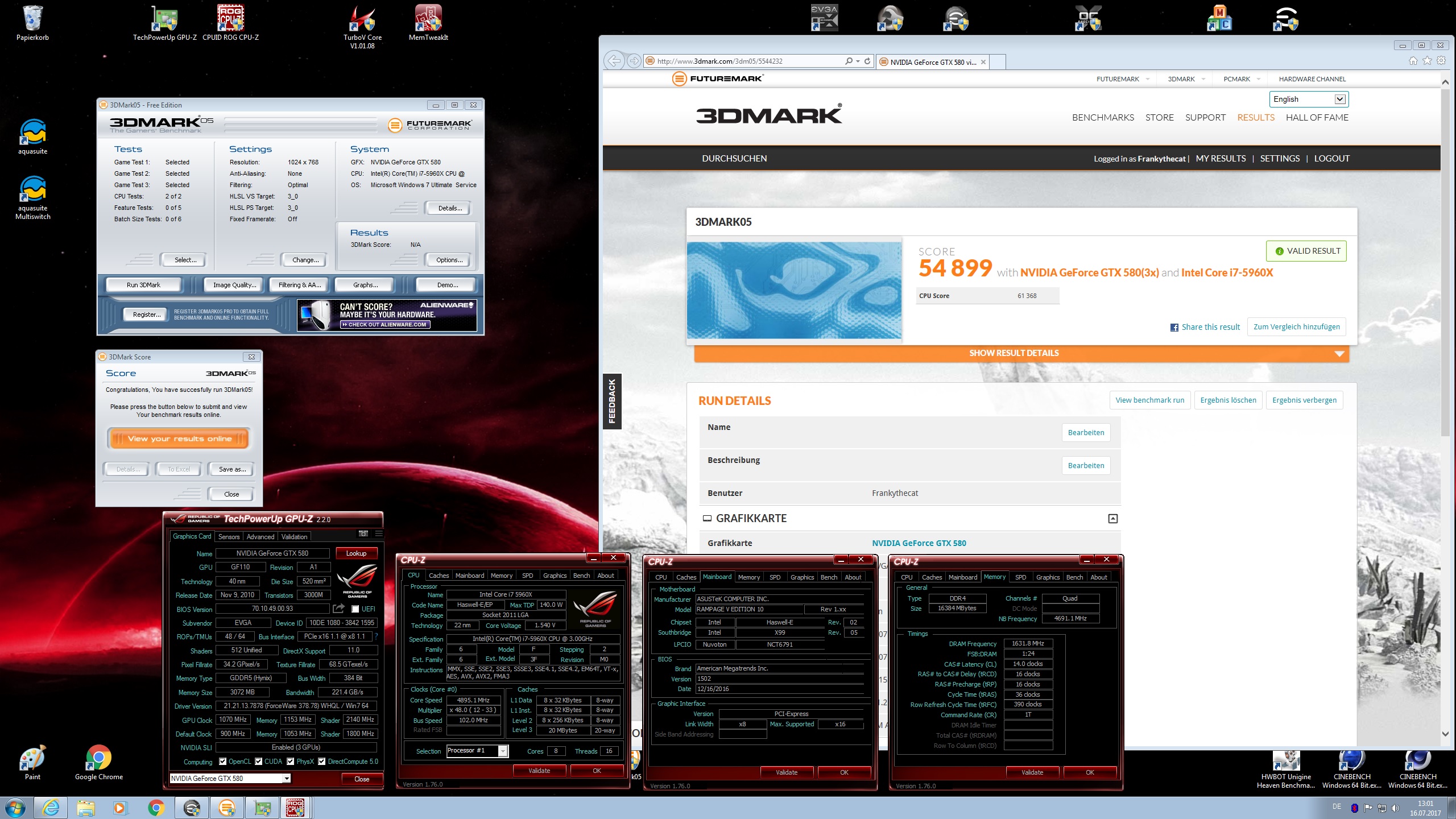Click Bearbeiten button next to Beschreibung

(x=1086, y=465)
